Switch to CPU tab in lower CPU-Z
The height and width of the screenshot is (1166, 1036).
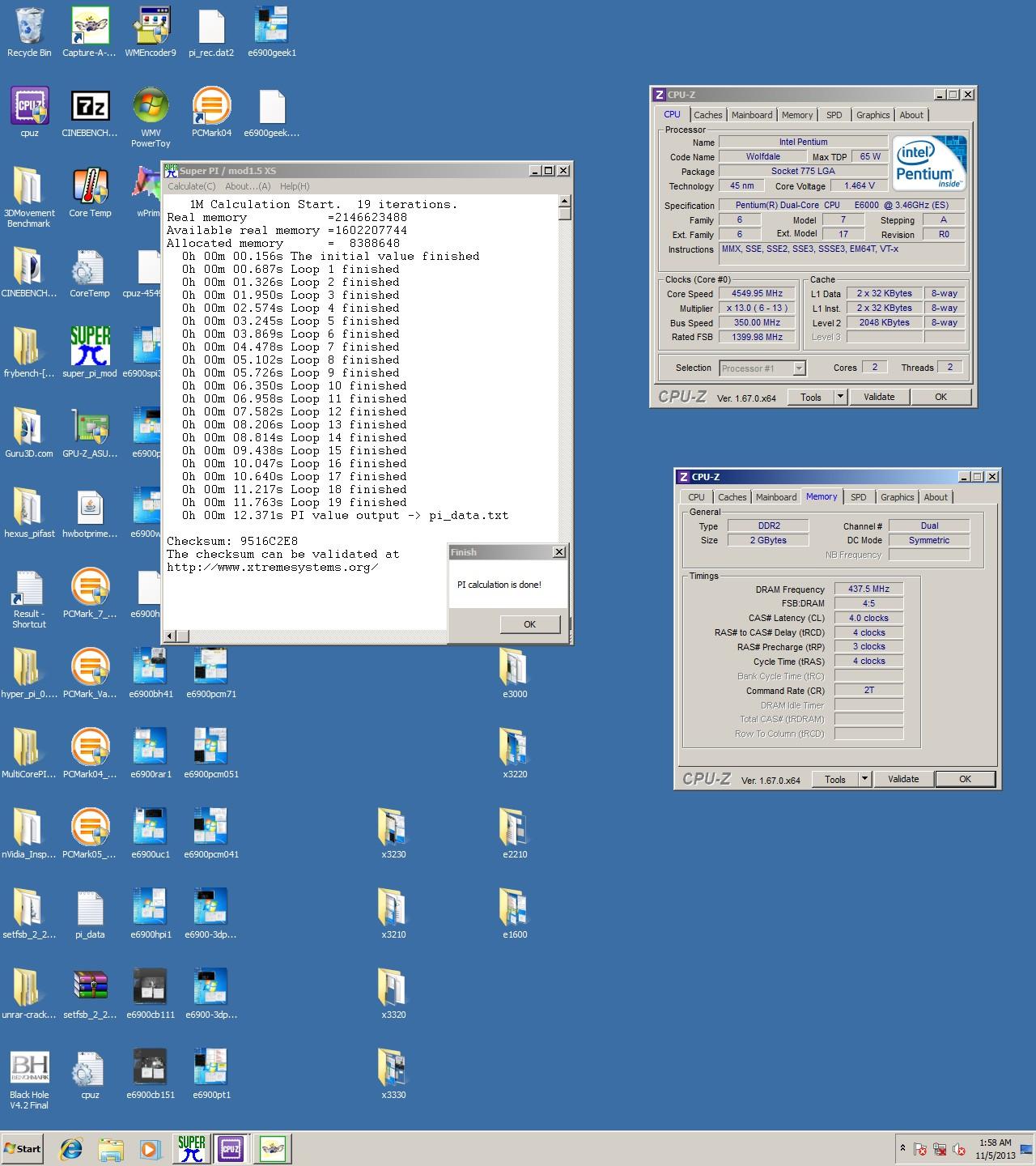pyautogui.click(x=696, y=497)
